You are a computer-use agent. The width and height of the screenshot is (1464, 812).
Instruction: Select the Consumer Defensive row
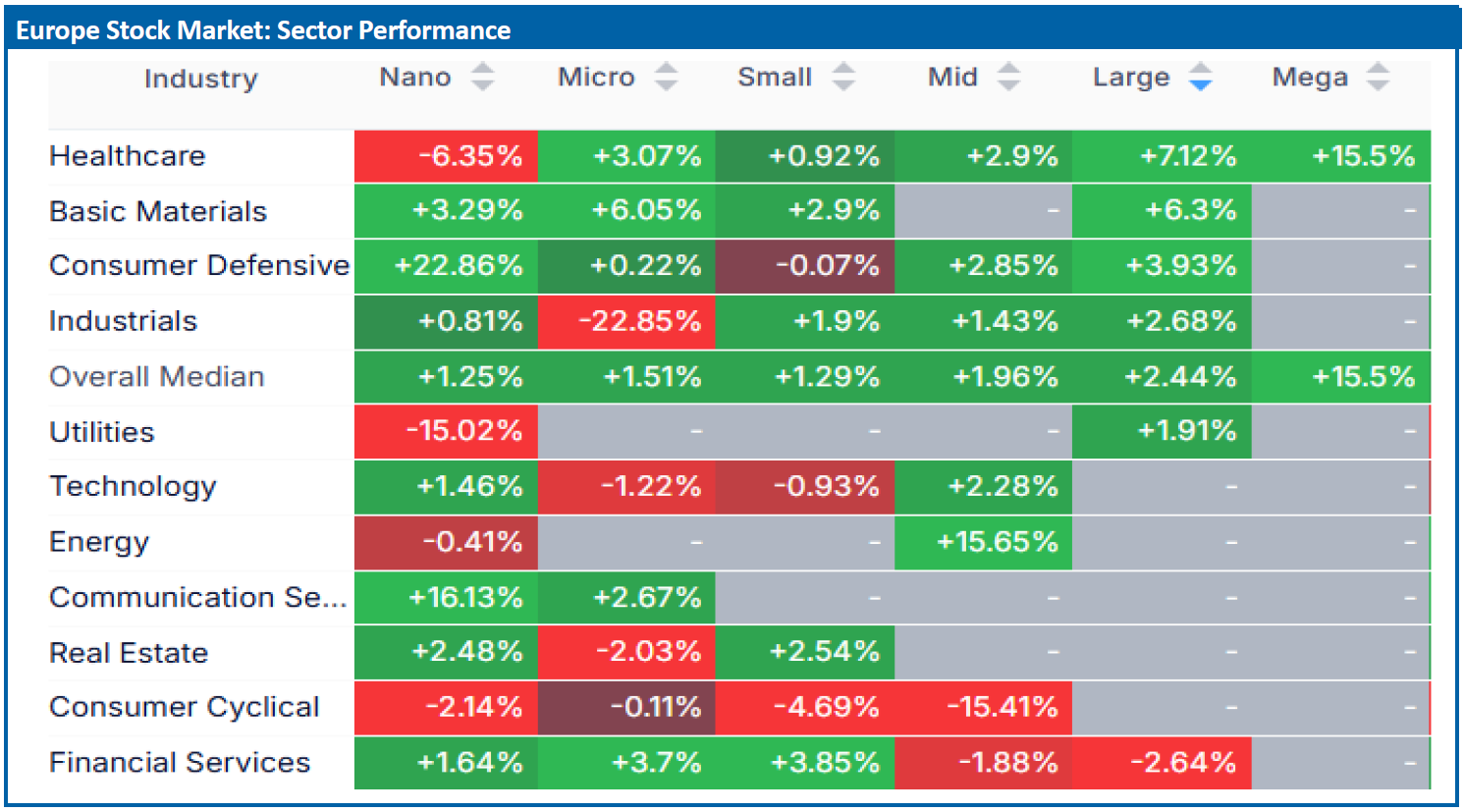tap(199, 265)
